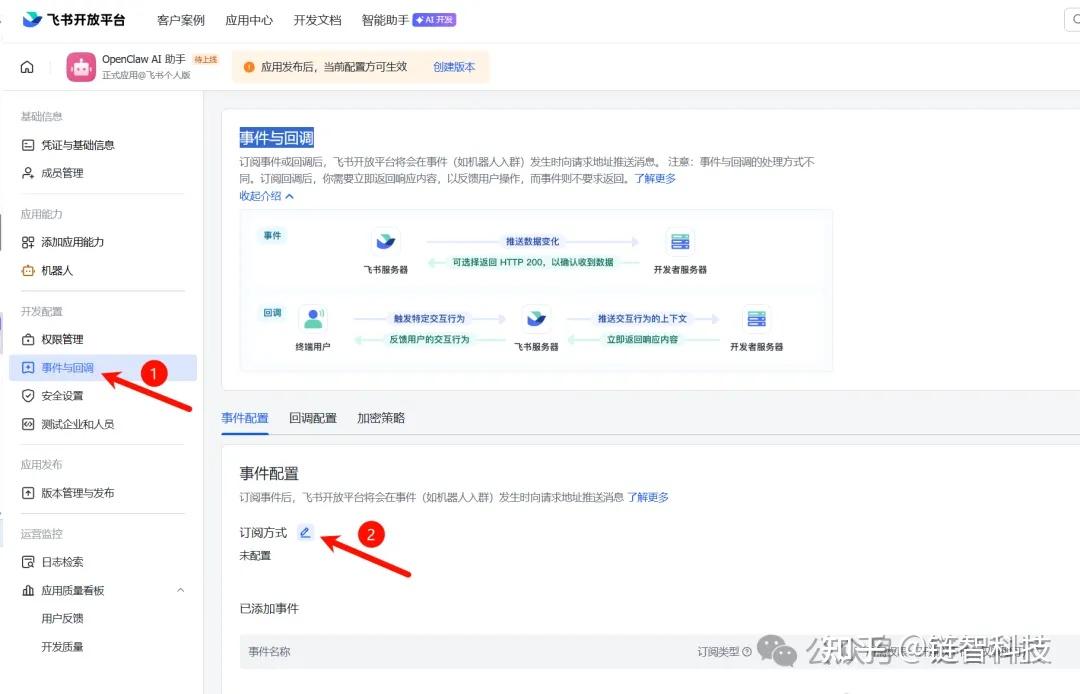This screenshot has height=694, width=1080.
Task: Click 立即返回响应内容 label in diagram
Action: click(642, 339)
